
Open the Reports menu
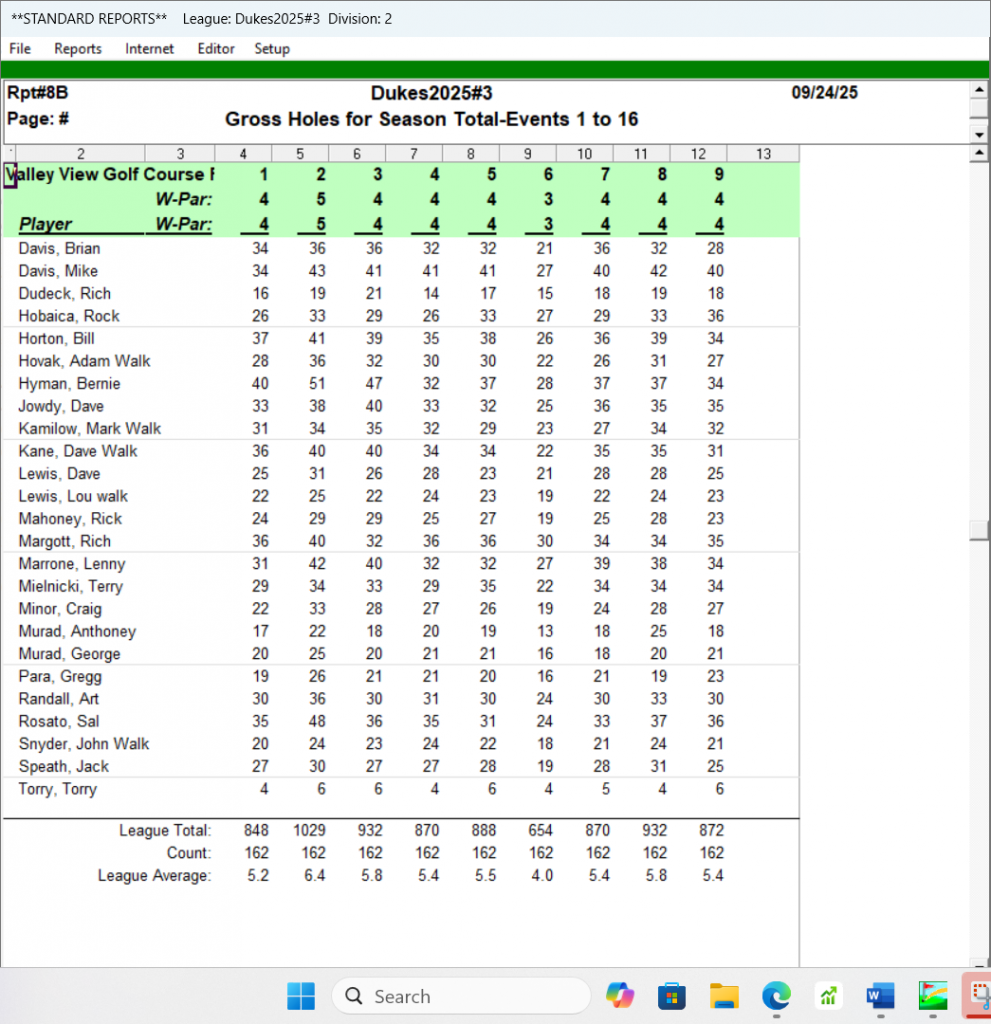(x=78, y=49)
